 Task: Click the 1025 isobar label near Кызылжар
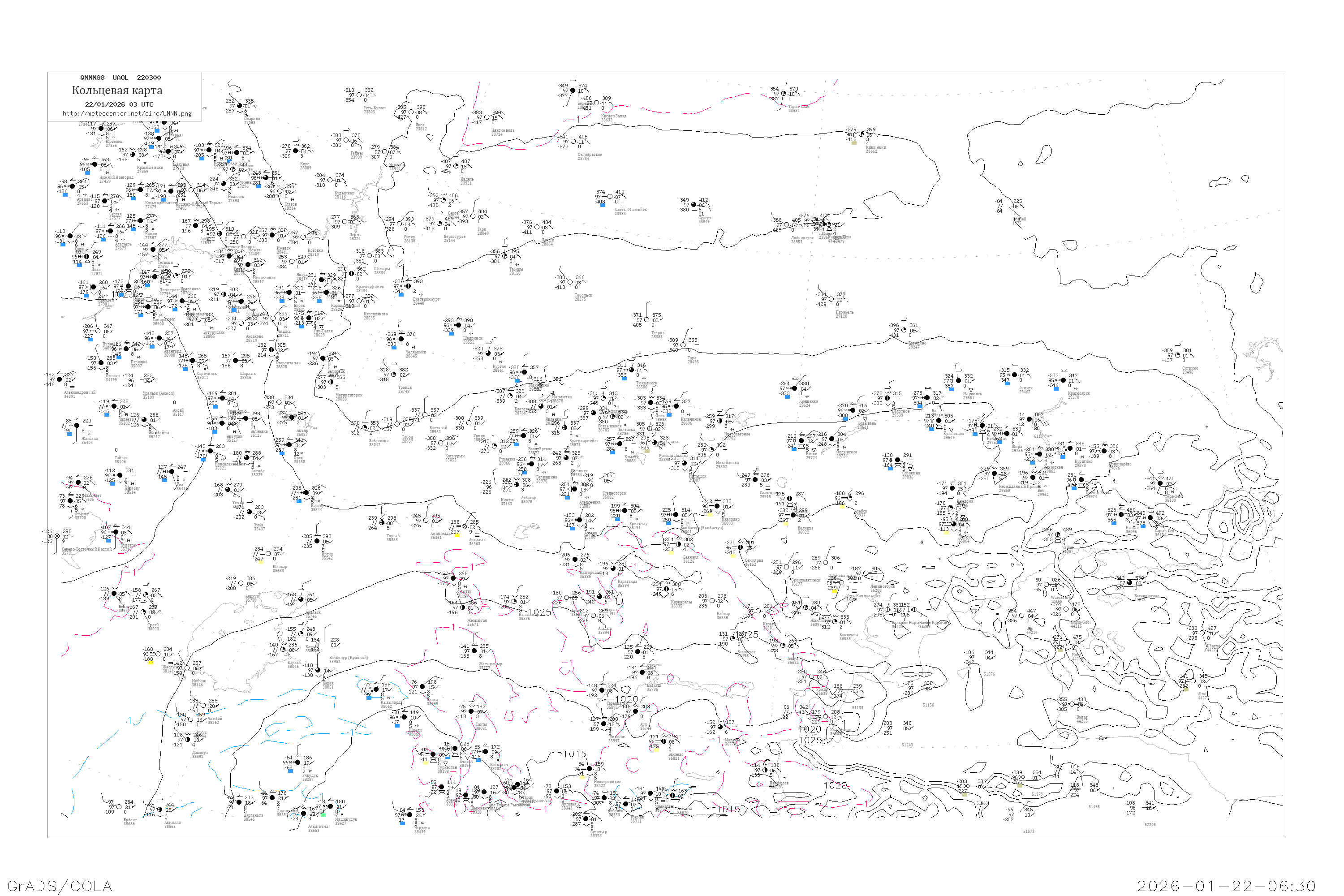coord(539,612)
